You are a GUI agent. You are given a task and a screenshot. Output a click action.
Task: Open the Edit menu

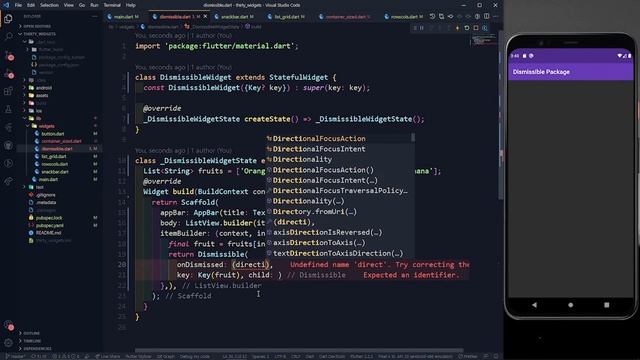tap(31, 5)
